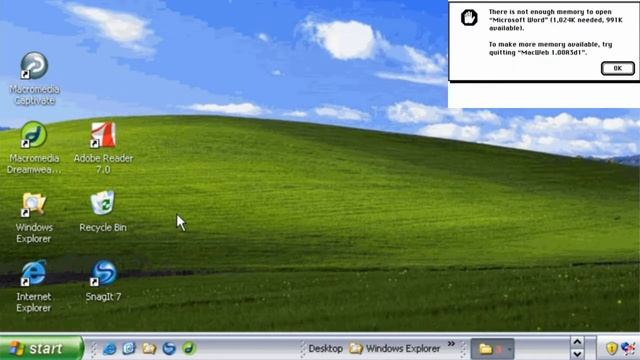640x360 pixels.
Task: Click the "Adobe Reader 7.0" label text
Action: click(103, 164)
